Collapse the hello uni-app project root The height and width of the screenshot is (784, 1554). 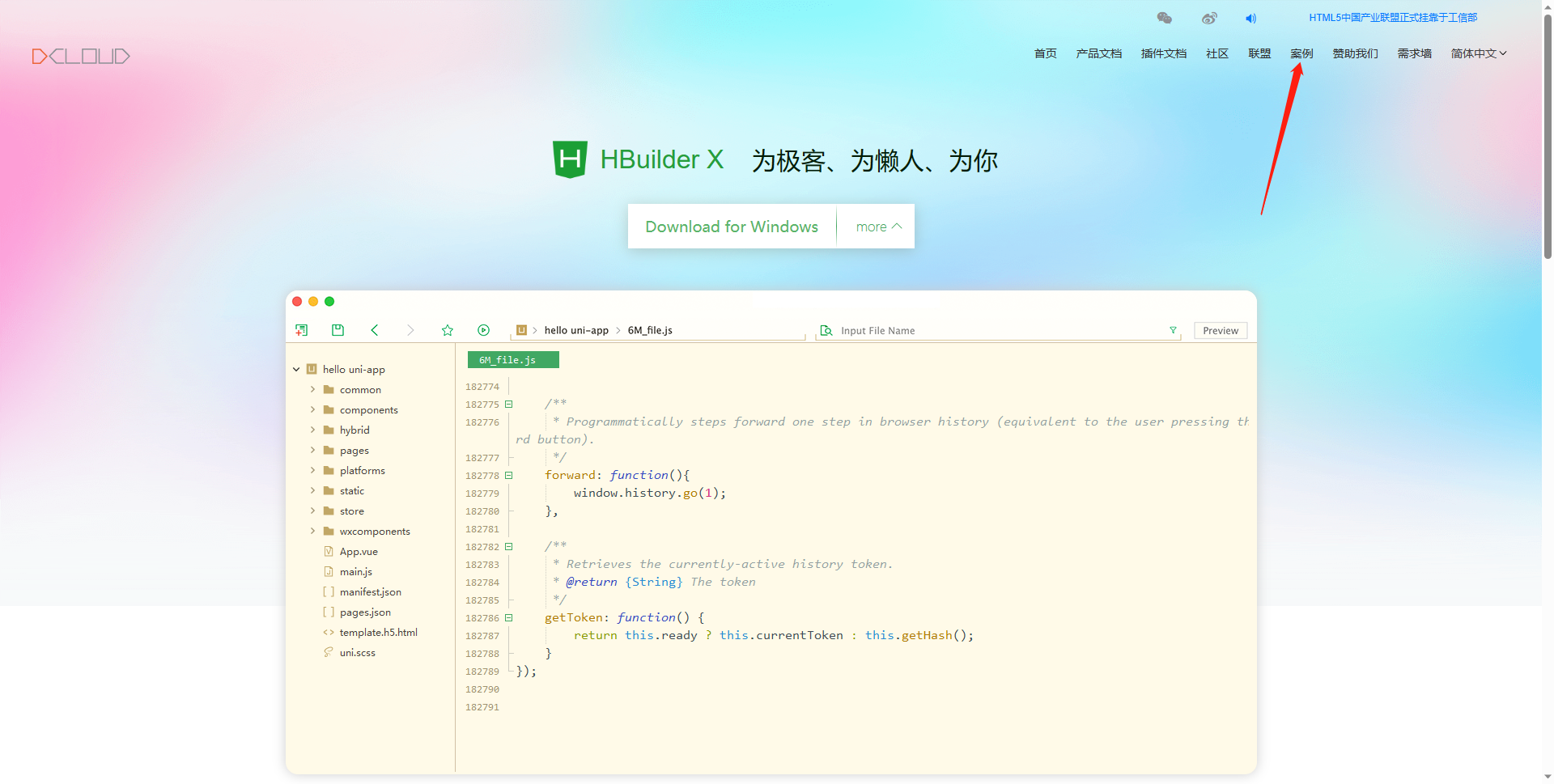pos(296,369)
